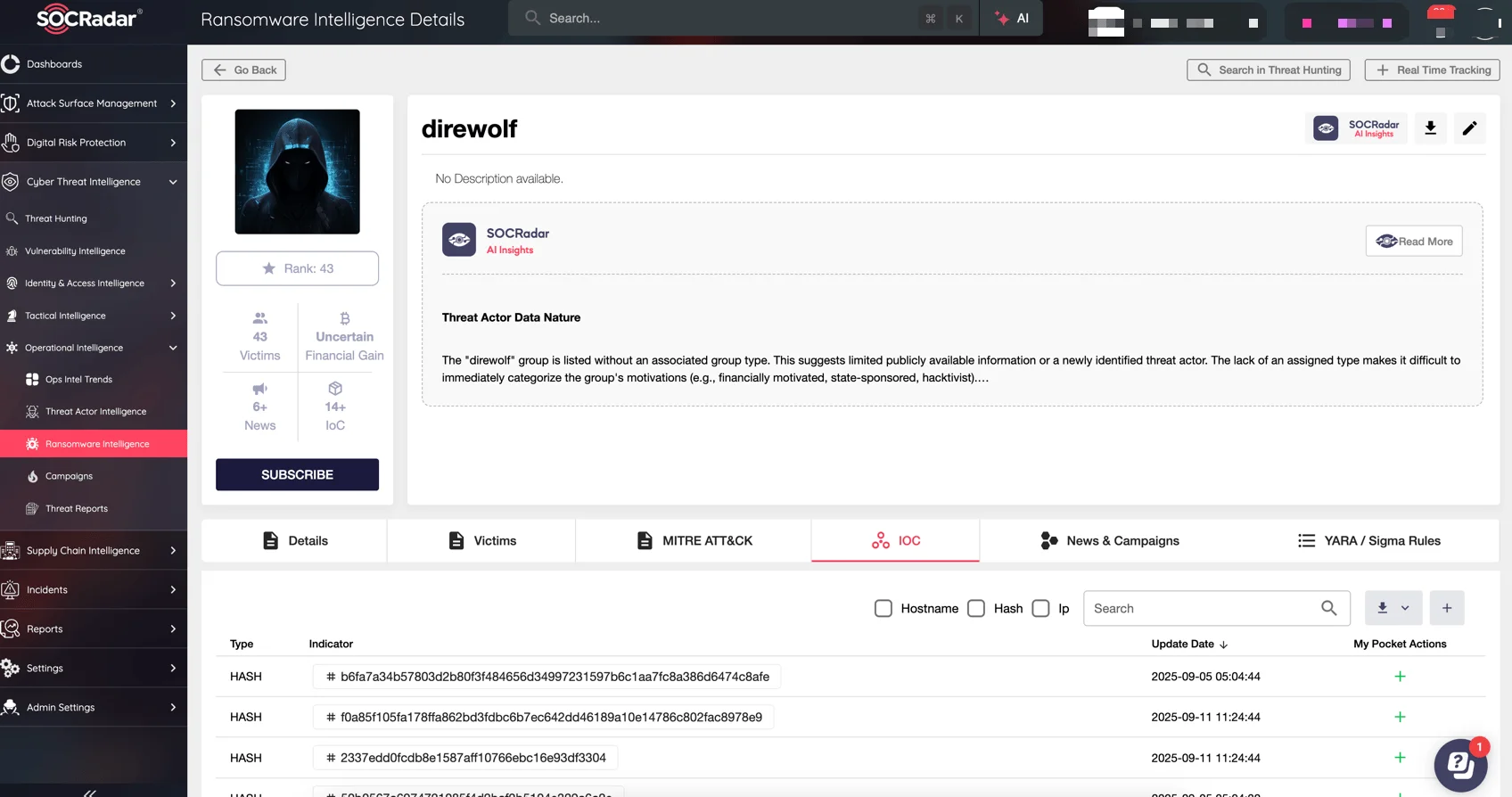The width and height of the screenshot is (1512, 797).
Task: Click the AI sparkle button in header
Action: coord(1012,18)
